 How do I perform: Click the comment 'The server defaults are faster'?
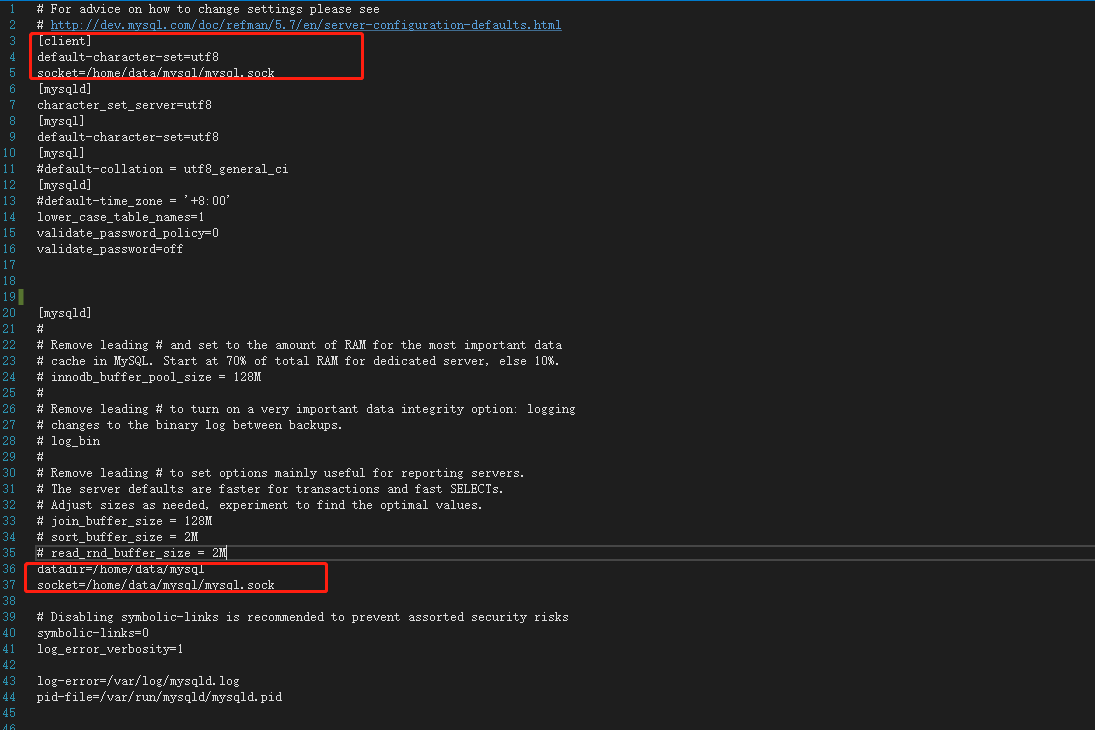[x=270, y=490]
